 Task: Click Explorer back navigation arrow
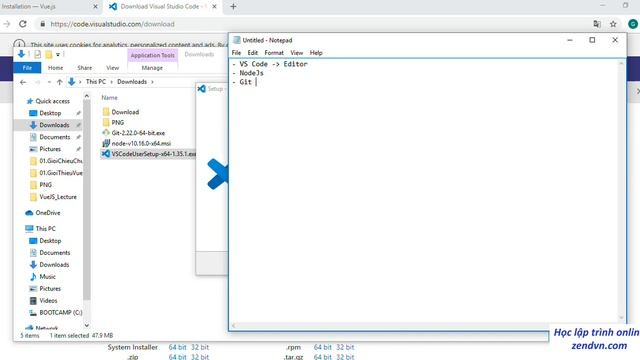click(x=23, y=82)
